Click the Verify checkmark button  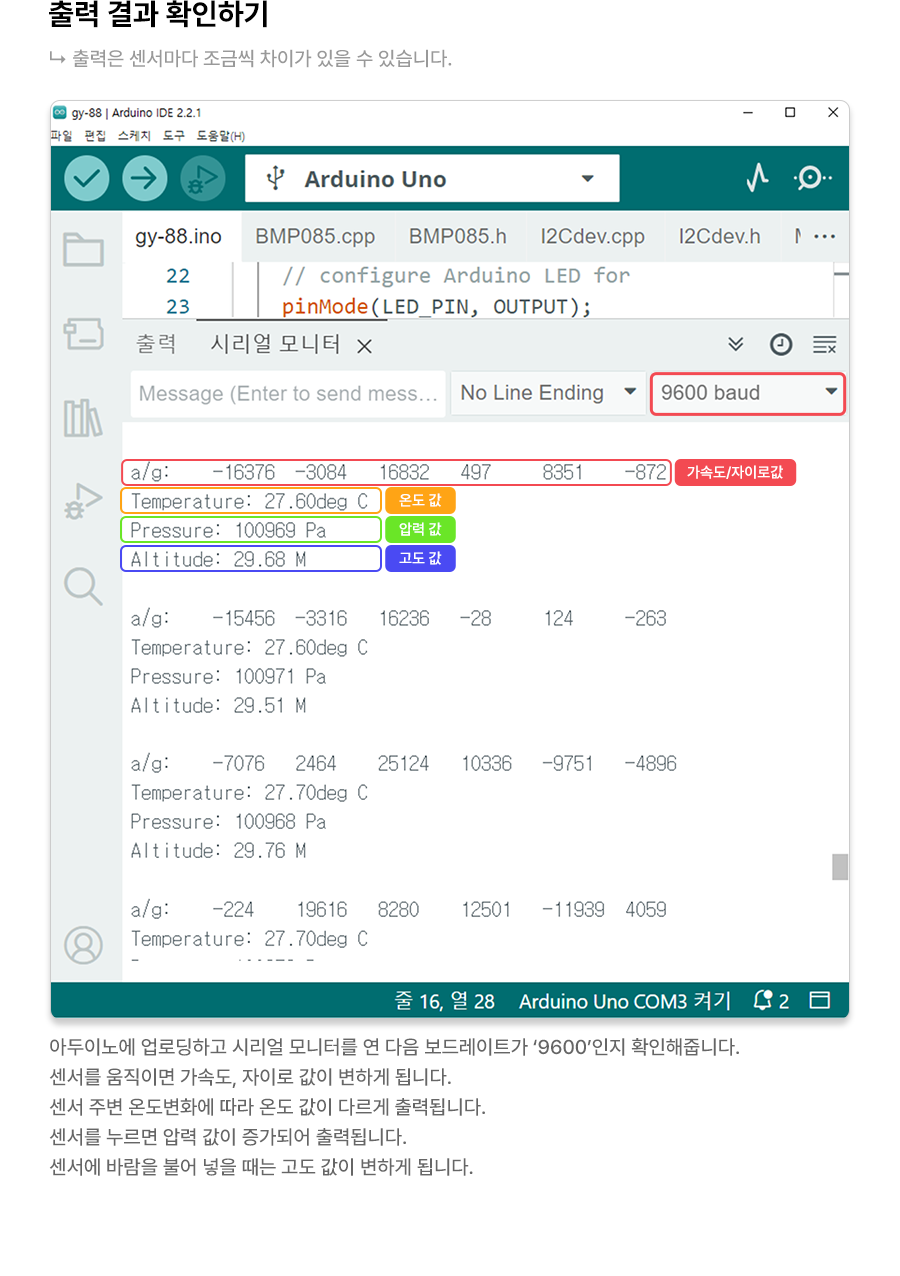87,179
